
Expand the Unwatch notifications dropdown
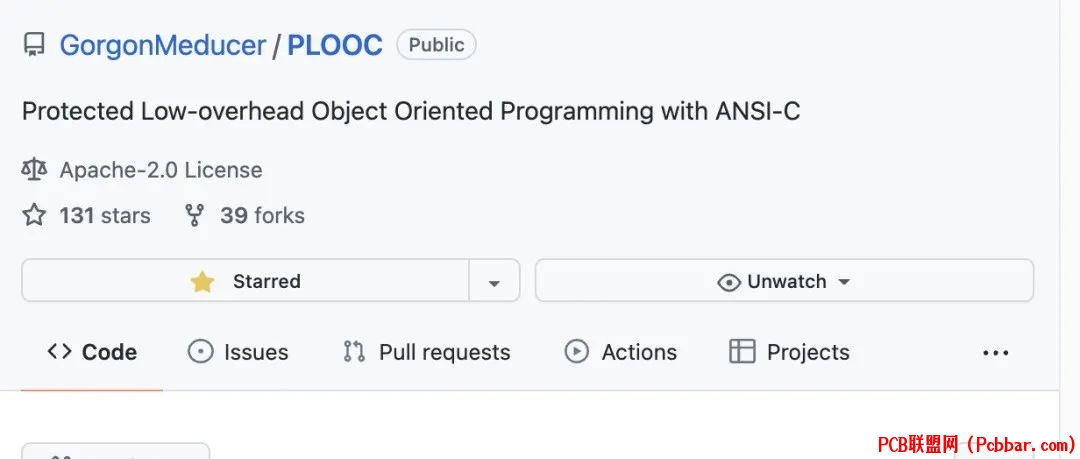(785, 280)
